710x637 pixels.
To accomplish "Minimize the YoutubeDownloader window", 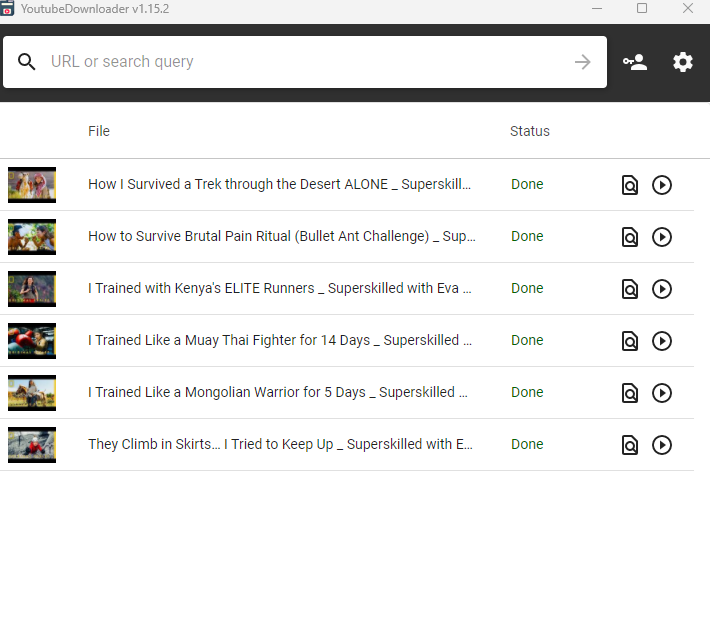I will pos(597,8).
